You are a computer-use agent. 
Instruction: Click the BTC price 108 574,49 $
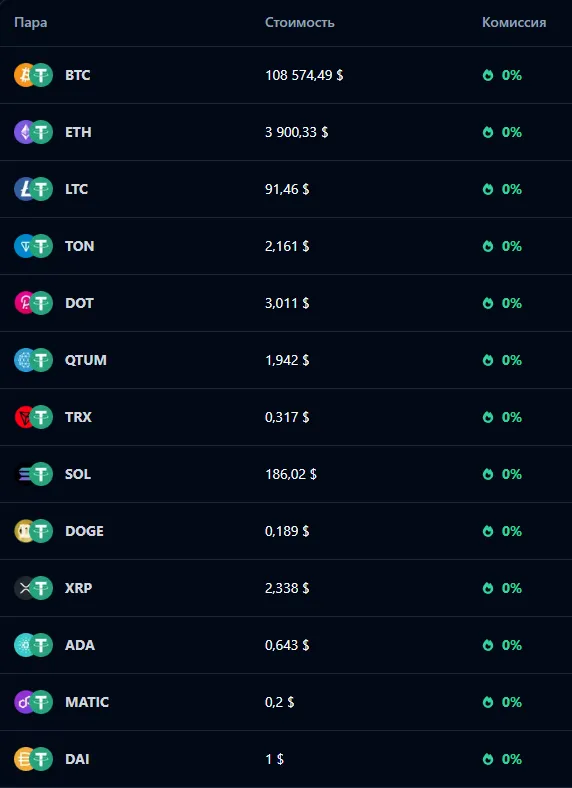(304, 75)
